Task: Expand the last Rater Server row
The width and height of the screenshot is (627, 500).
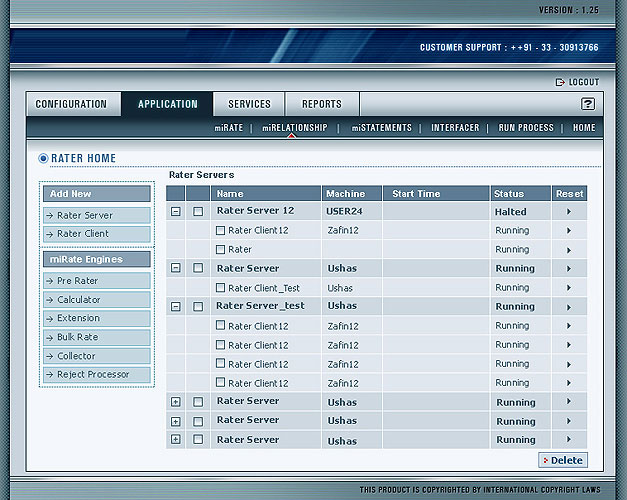Action: coord(176,440)
